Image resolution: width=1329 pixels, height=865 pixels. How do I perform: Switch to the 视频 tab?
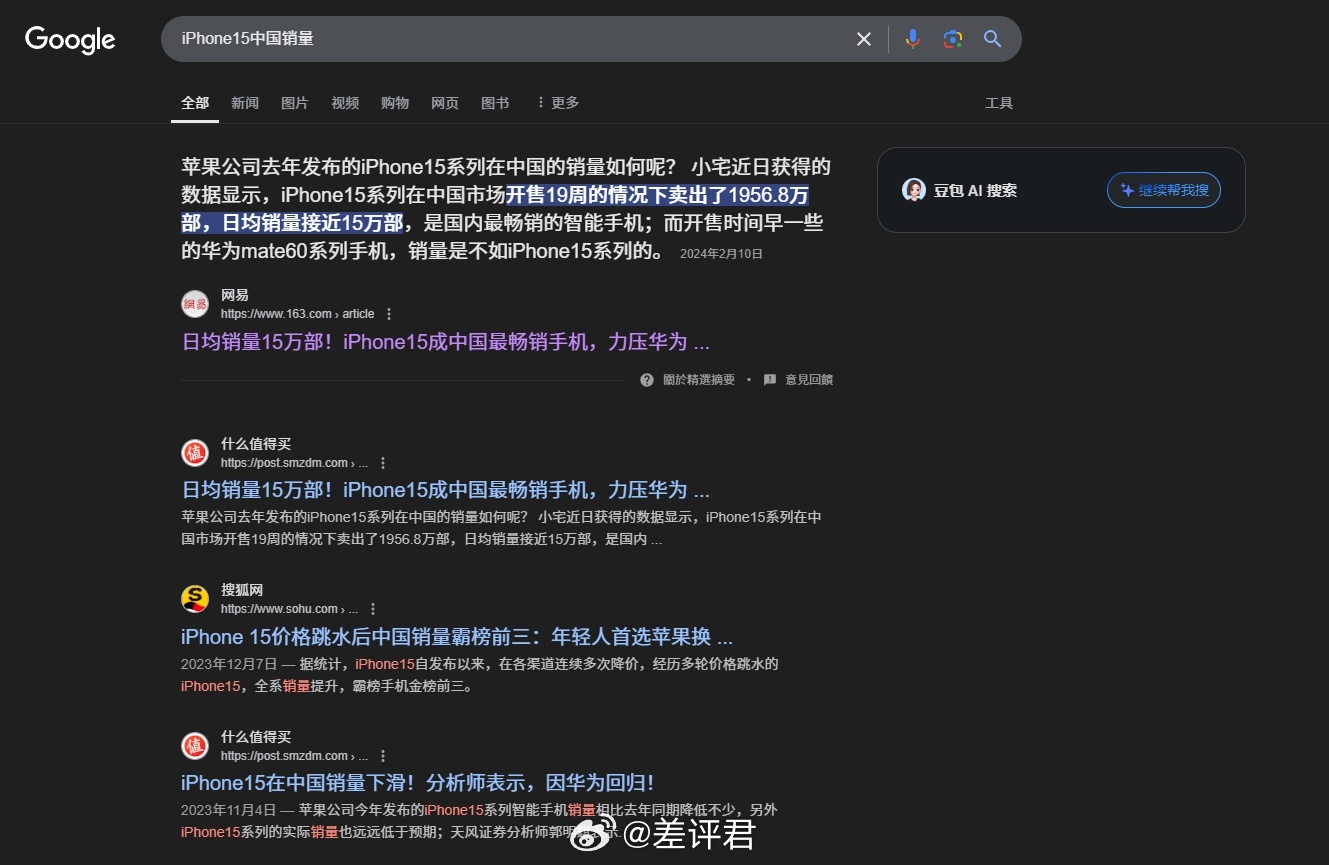point(345,103)
